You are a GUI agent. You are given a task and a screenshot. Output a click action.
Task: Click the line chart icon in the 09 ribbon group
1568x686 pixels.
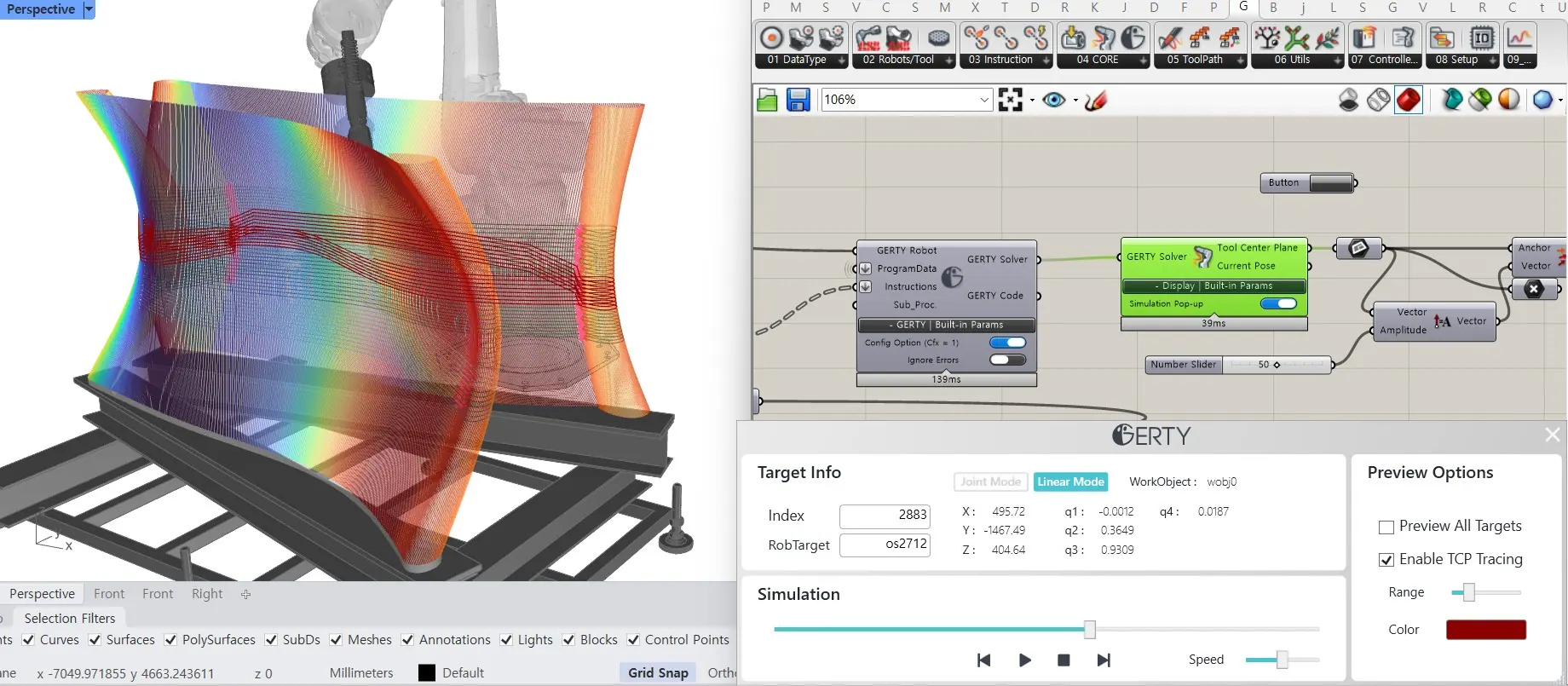(1520, 38)
